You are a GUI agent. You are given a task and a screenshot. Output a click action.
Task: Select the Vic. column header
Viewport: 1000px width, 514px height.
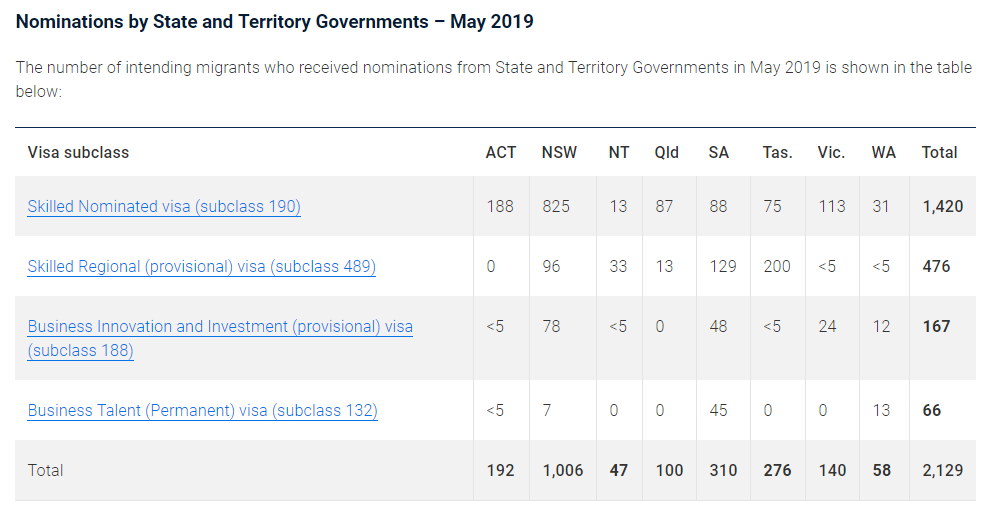click(x=831, y=153)
